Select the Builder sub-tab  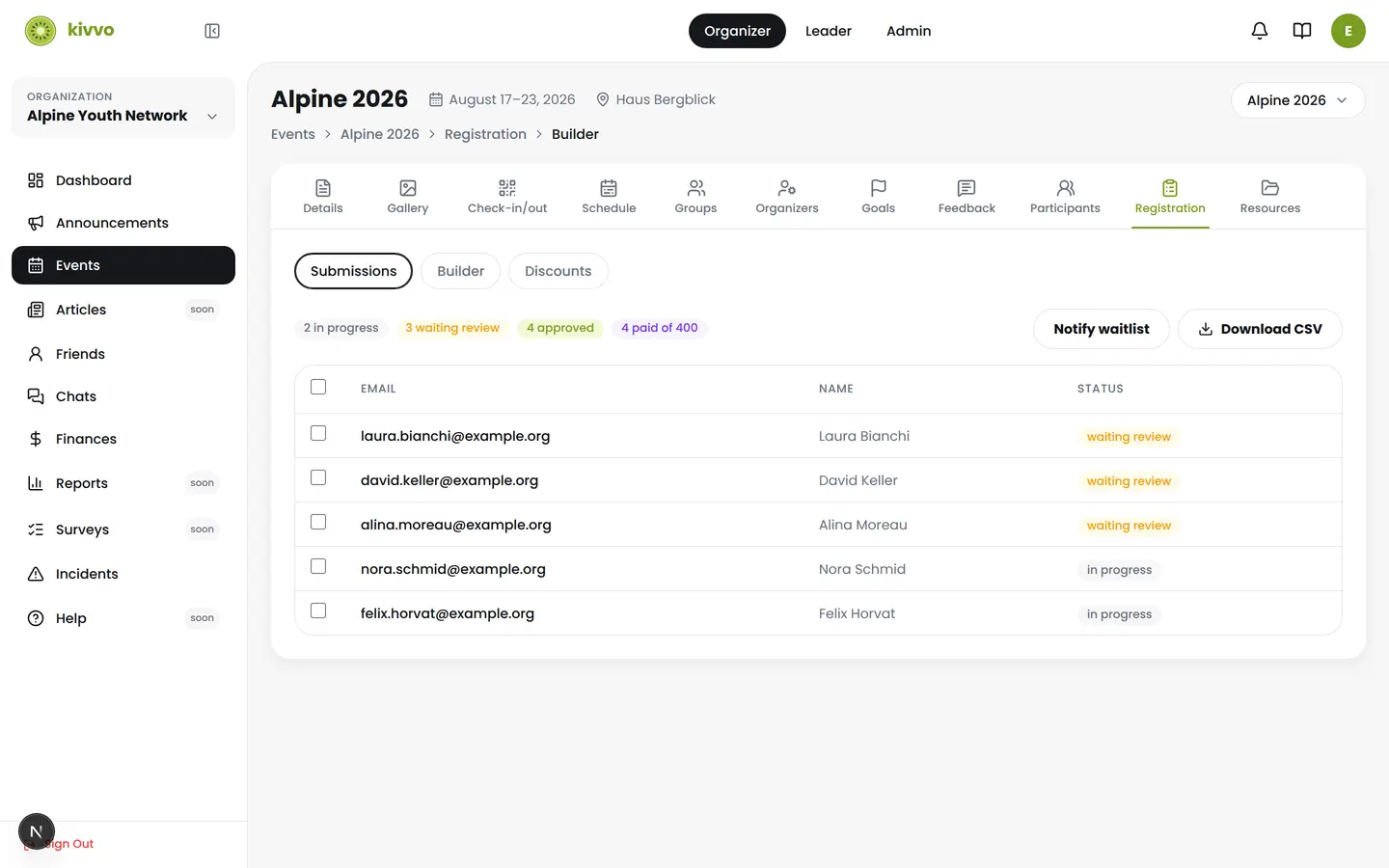click(x=460, y=271)
